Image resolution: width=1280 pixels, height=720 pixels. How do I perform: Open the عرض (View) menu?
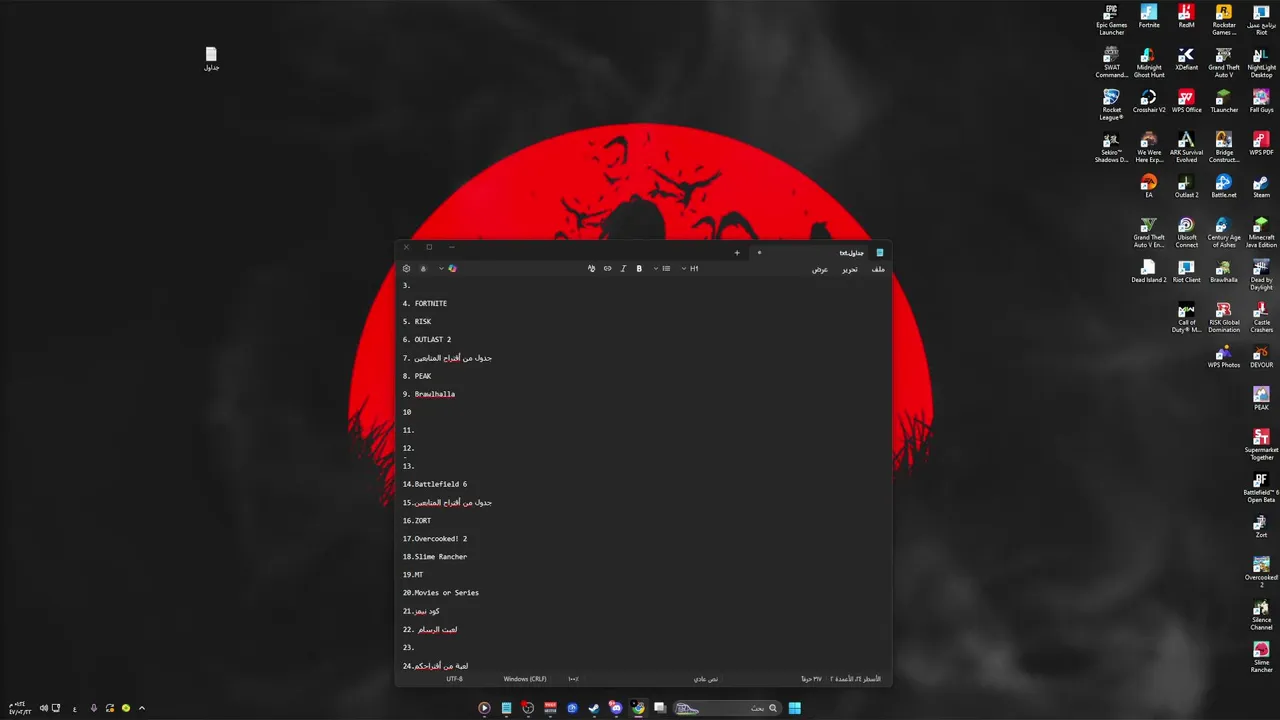[819, 269]
